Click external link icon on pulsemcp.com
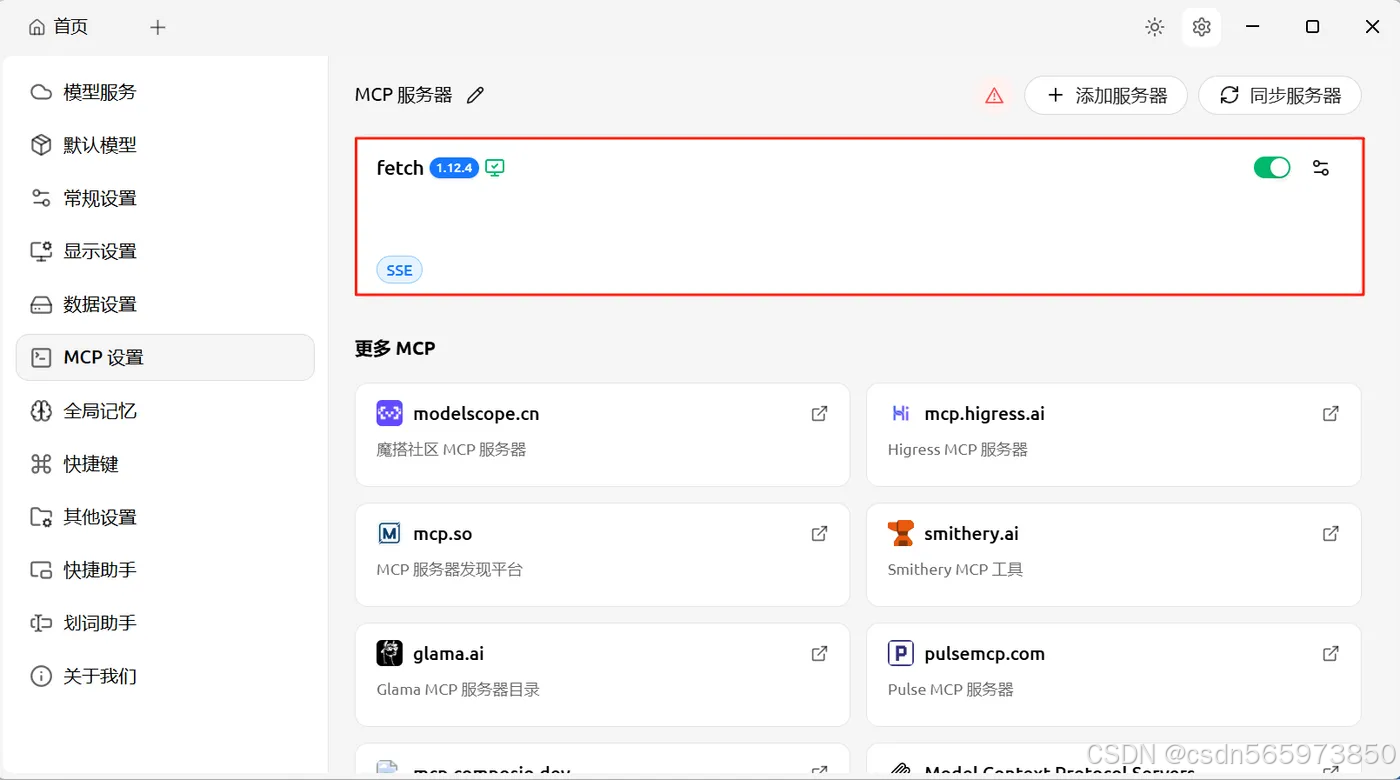The image size is (1400, 780). pos(1331,653)
